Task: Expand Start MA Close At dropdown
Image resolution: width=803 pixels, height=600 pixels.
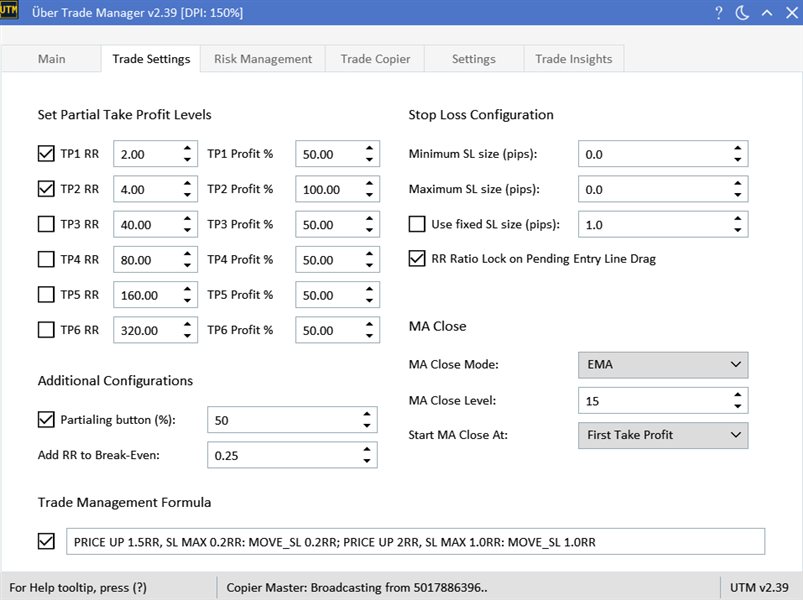Action: click(662, 435)
